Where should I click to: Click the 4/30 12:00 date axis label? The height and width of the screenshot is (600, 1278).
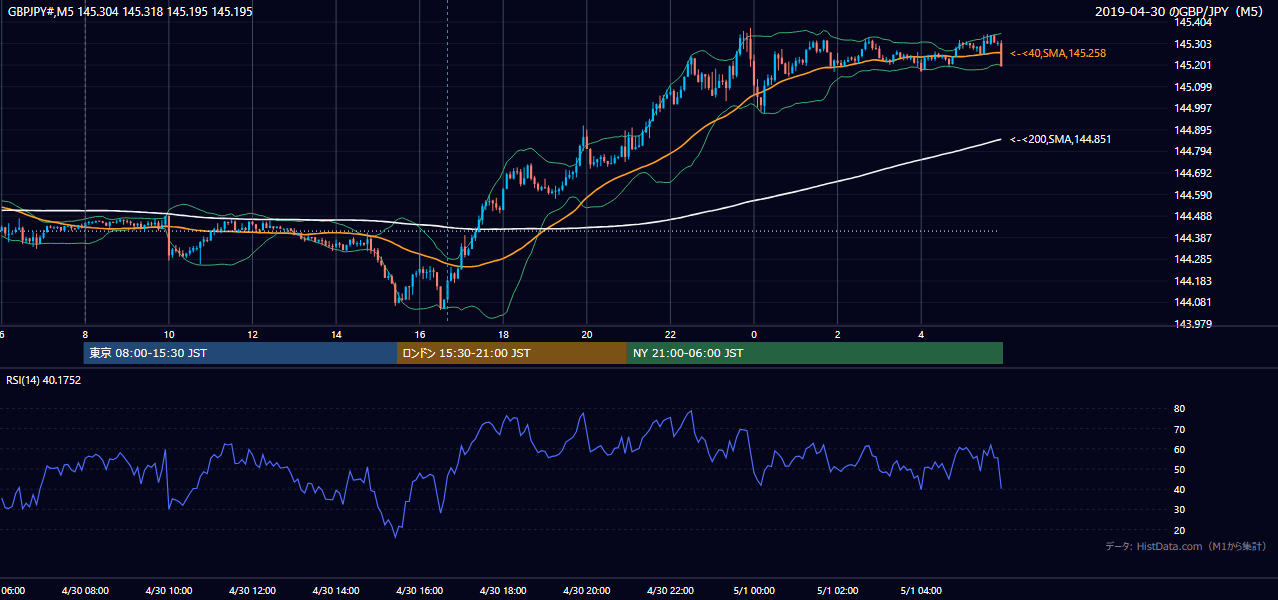click(252, 591)
